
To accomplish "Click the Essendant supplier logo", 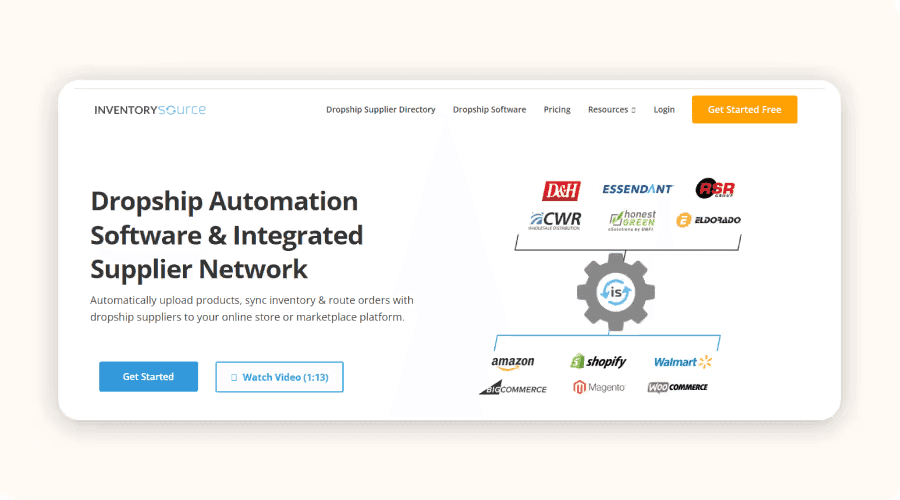I will point(637,189).
